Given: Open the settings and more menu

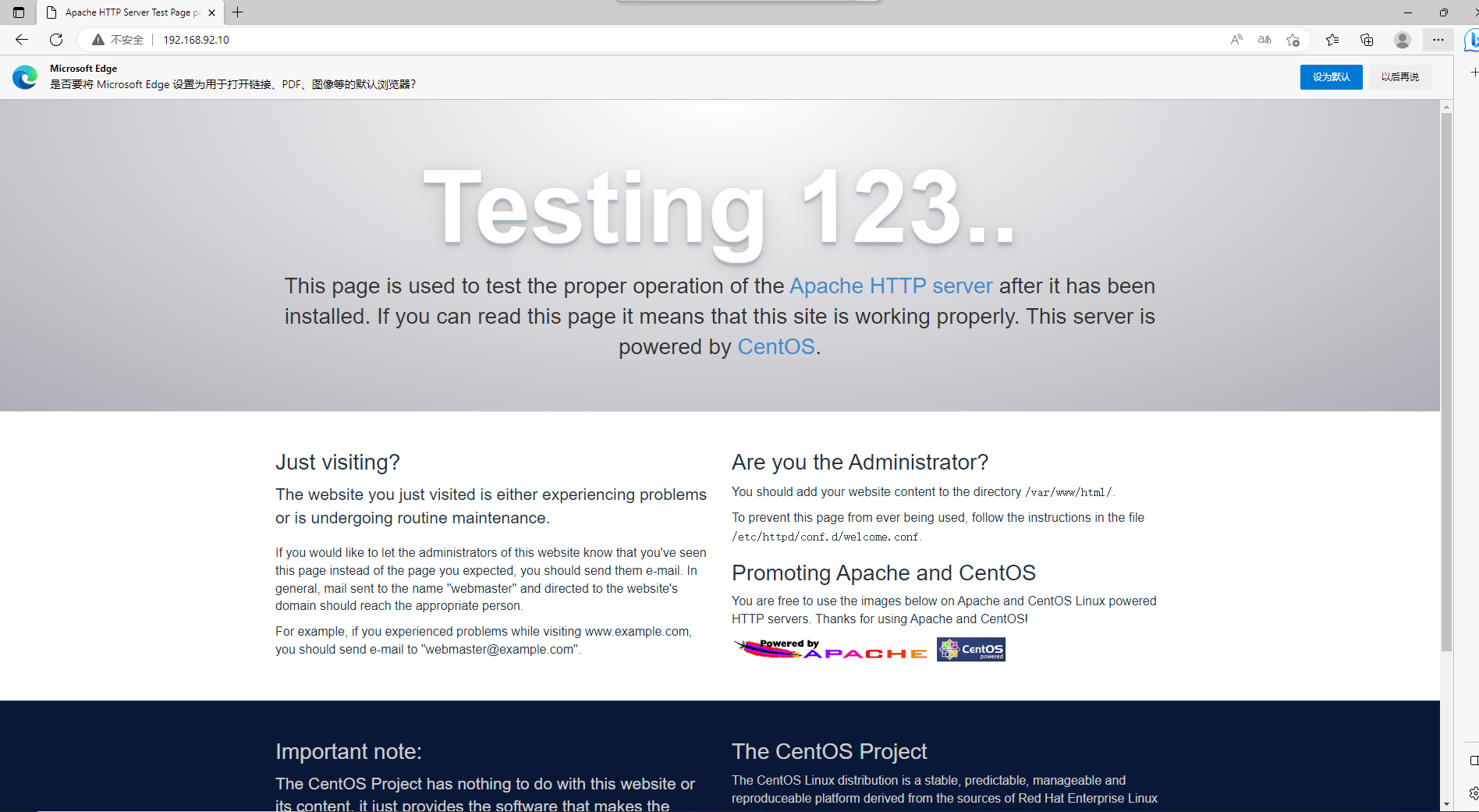Looking at the screenshot, I should click(x=1438, y=40).
